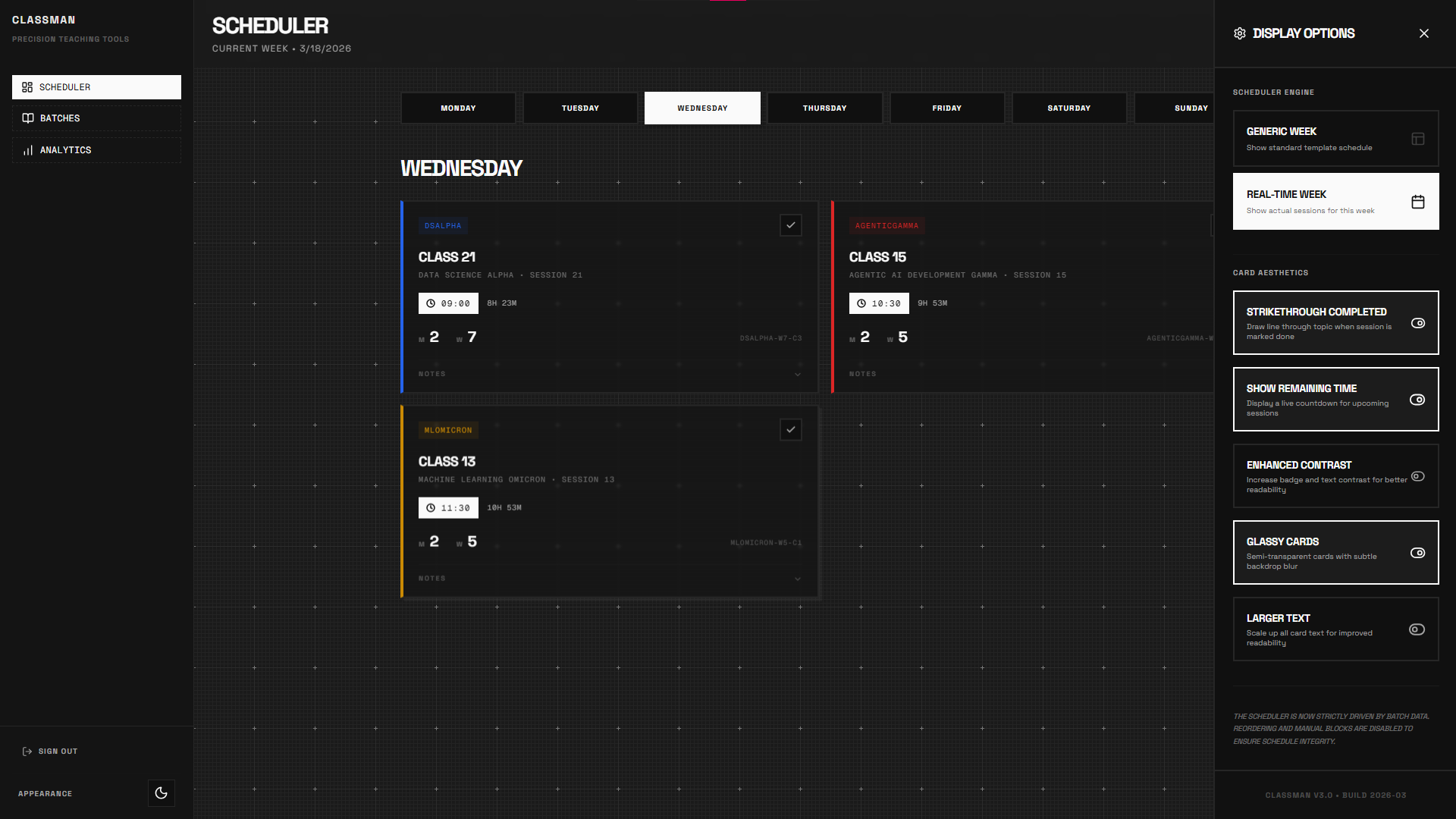Select the Real-Time Week scheduler engine
This screenshot has height=819, width=1456.
pos(1335,201)
